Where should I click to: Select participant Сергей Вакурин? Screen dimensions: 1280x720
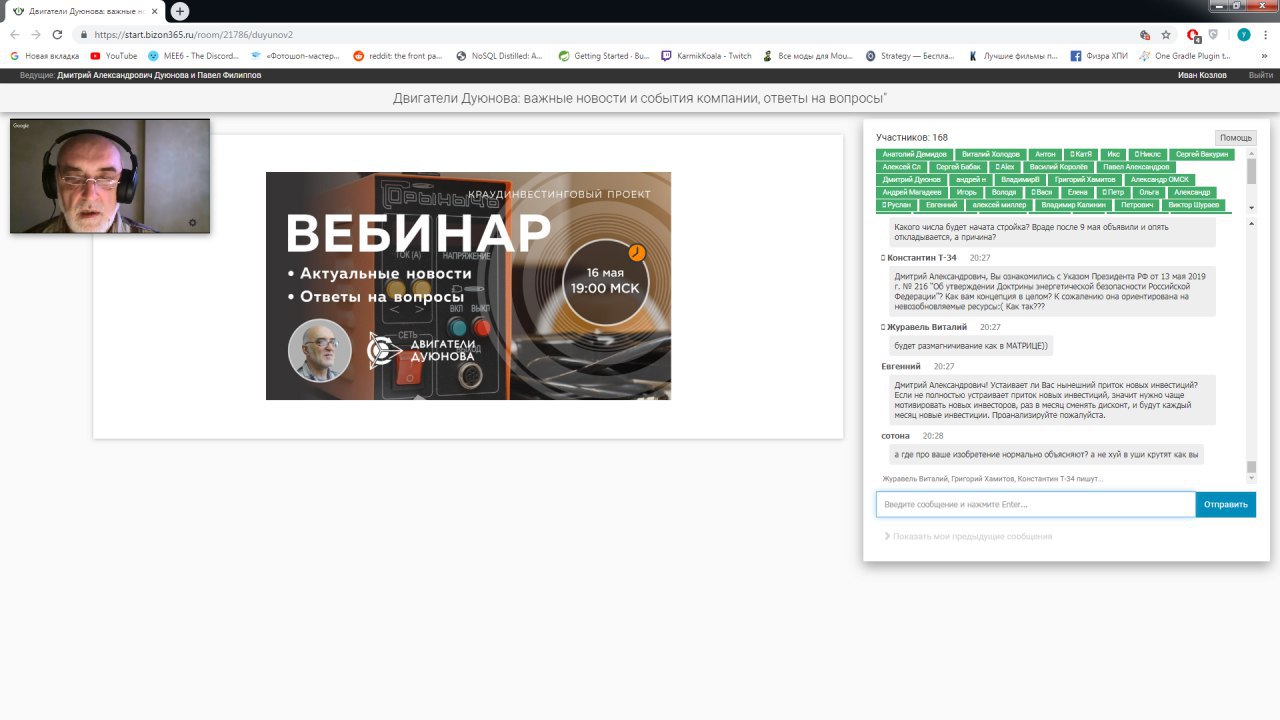pos(1202,154)
